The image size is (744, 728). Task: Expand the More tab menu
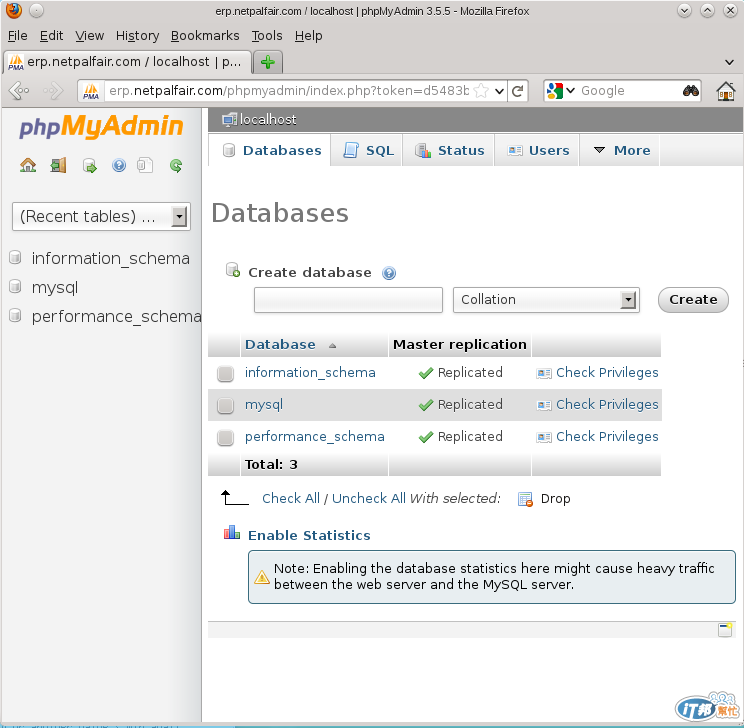click(x=622, y=150)
